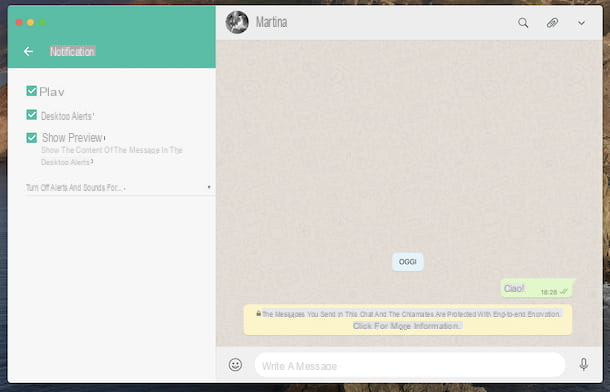Minimize the window with the yellow button
This screenshot has width=610, height=392.
[30, 23]
